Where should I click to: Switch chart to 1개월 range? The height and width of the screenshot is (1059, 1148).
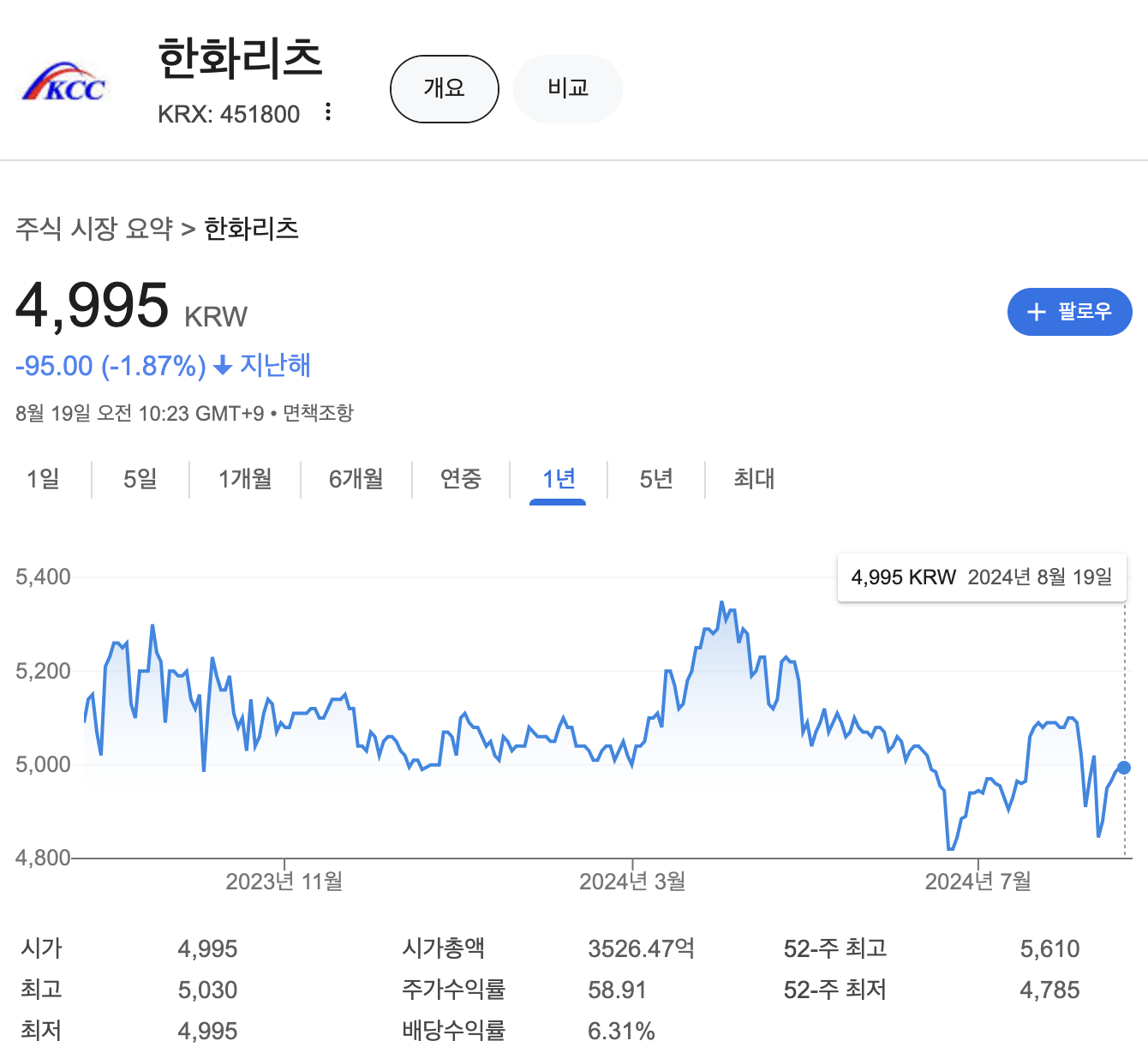[x=245, y=479]
